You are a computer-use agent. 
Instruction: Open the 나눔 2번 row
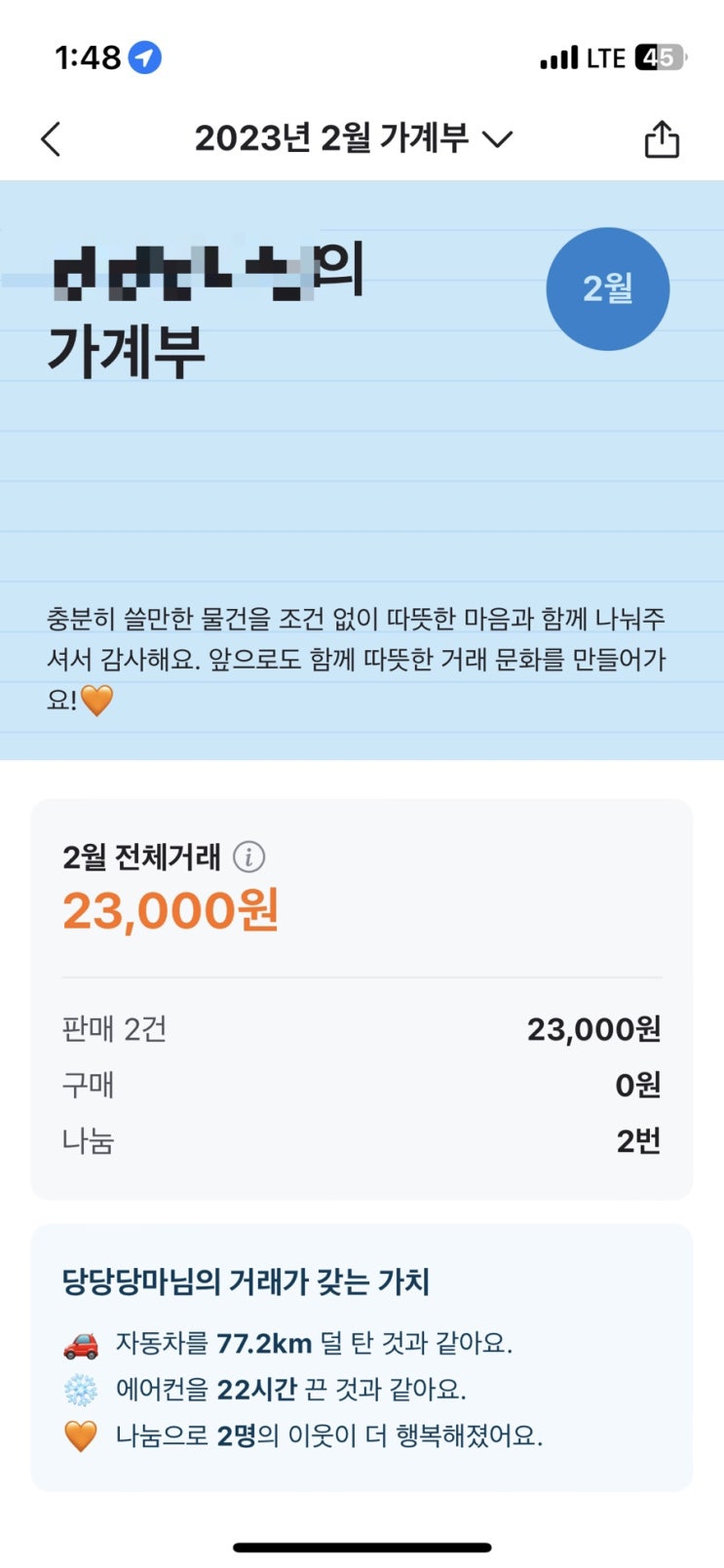point(362,1140)
